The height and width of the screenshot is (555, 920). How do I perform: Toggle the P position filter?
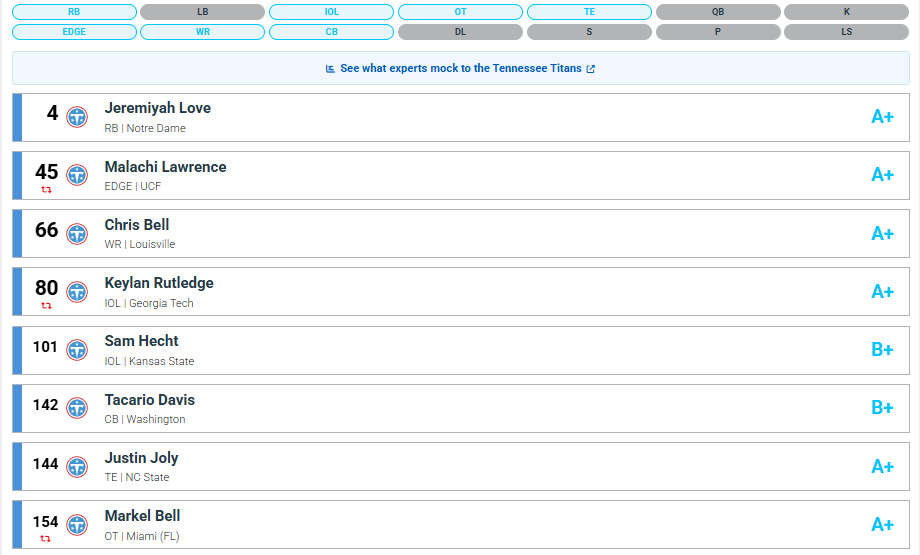click(x=718, y=32)
